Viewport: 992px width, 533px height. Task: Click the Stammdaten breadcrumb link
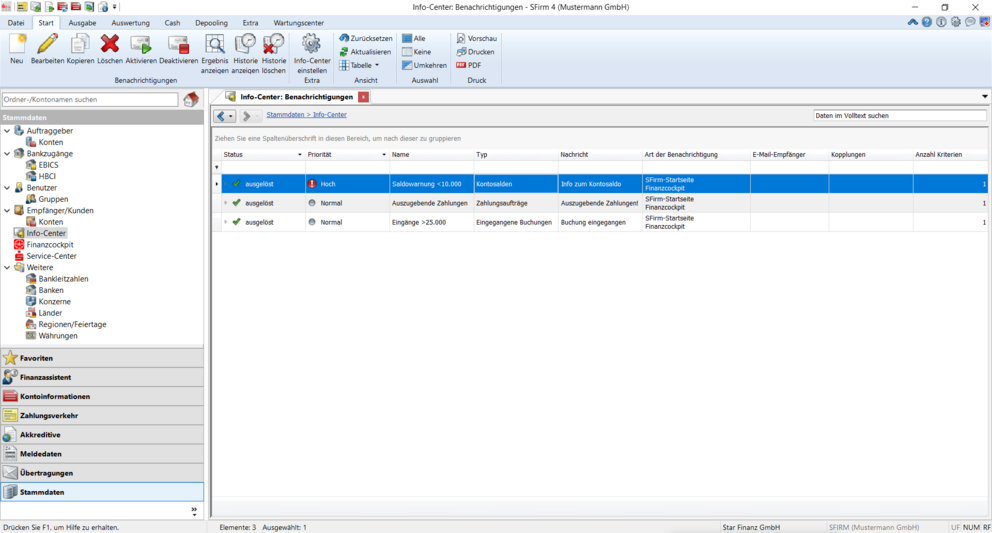(x=285, y=115)
